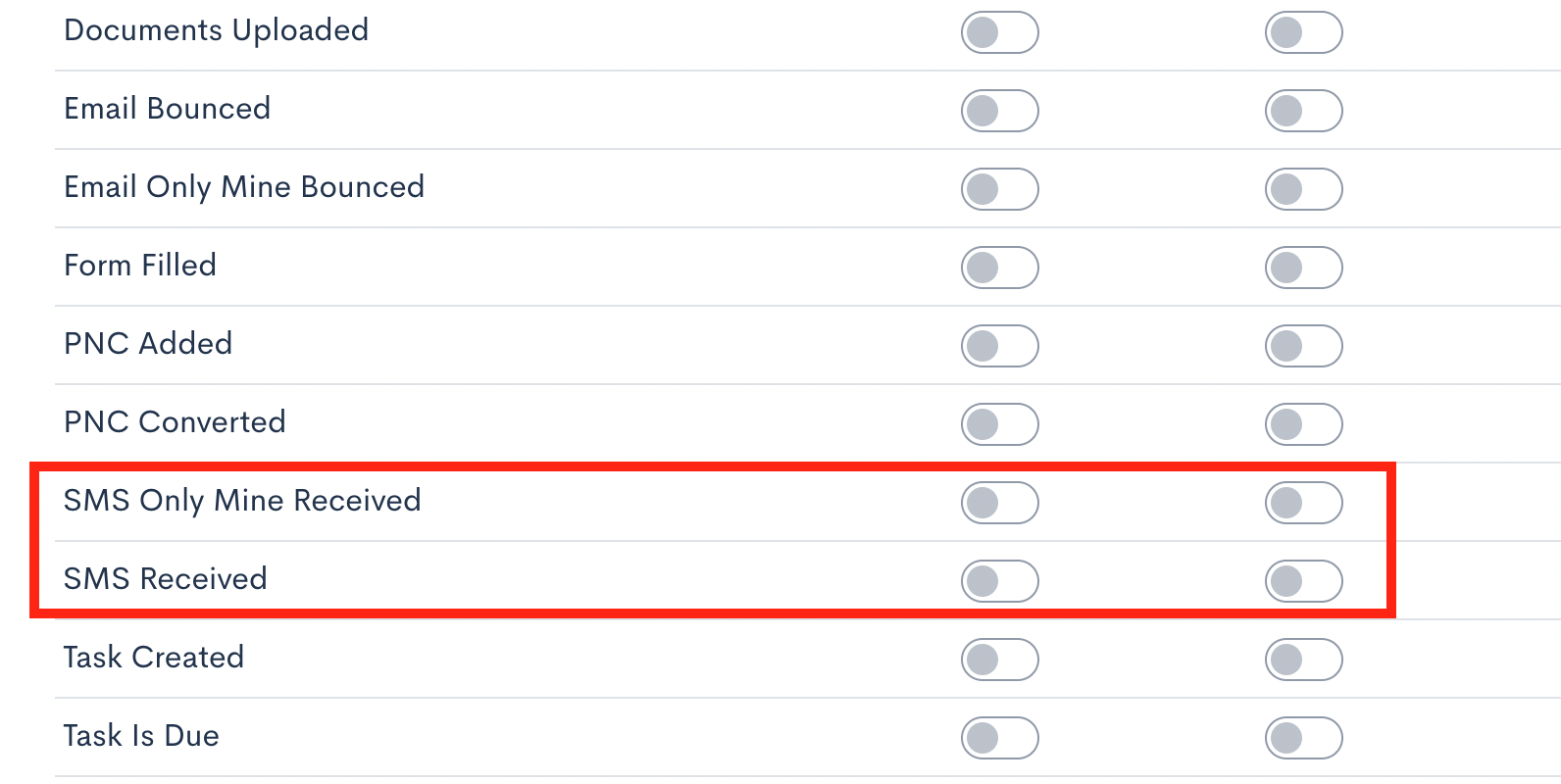This screenshot has width=1561, height=784.
Task: Enable second PNC Added toggle
Action: 1303,346
